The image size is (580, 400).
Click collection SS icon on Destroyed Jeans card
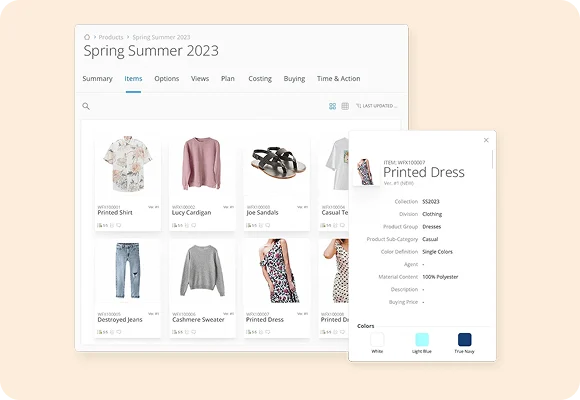click(x=102, y=332)
